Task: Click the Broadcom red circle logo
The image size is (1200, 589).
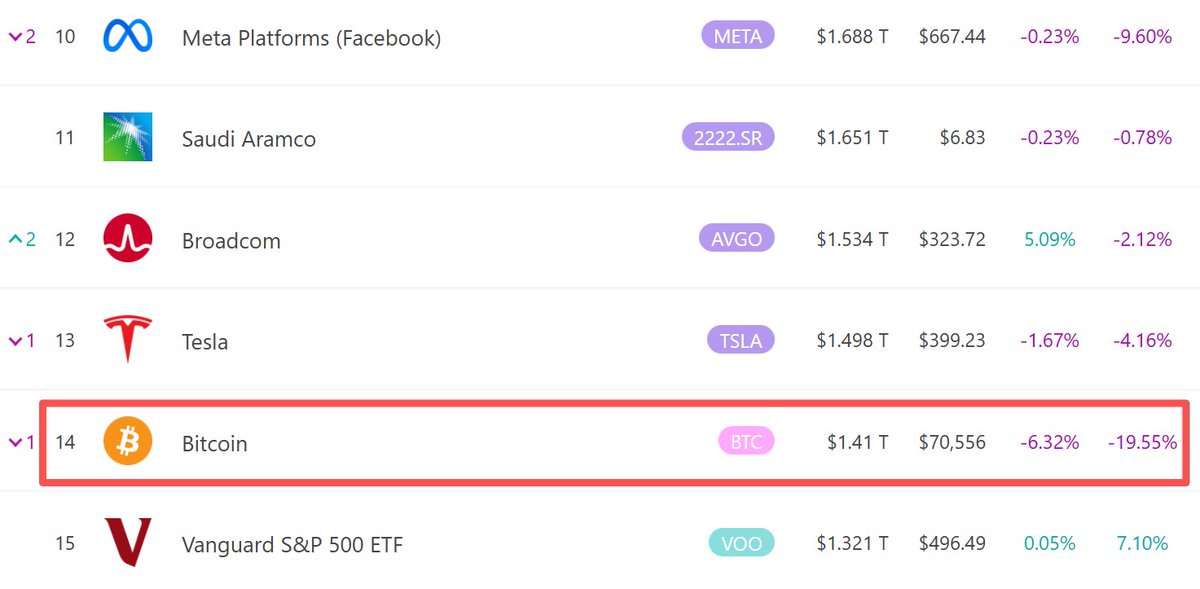Action: [x=128, y=240]
